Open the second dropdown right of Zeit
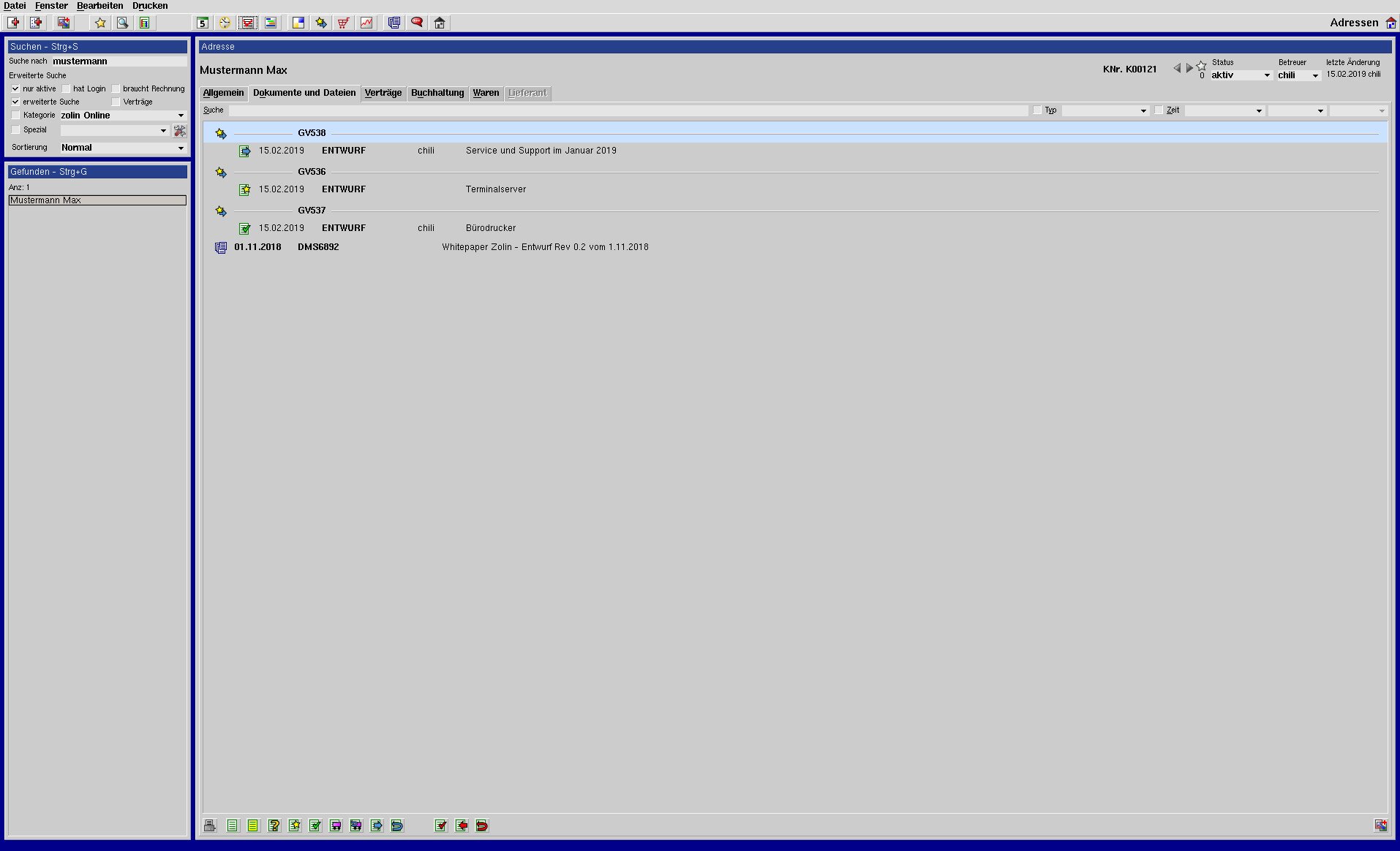Screen dimensions: 1400x851 (x=1297, y=110)
